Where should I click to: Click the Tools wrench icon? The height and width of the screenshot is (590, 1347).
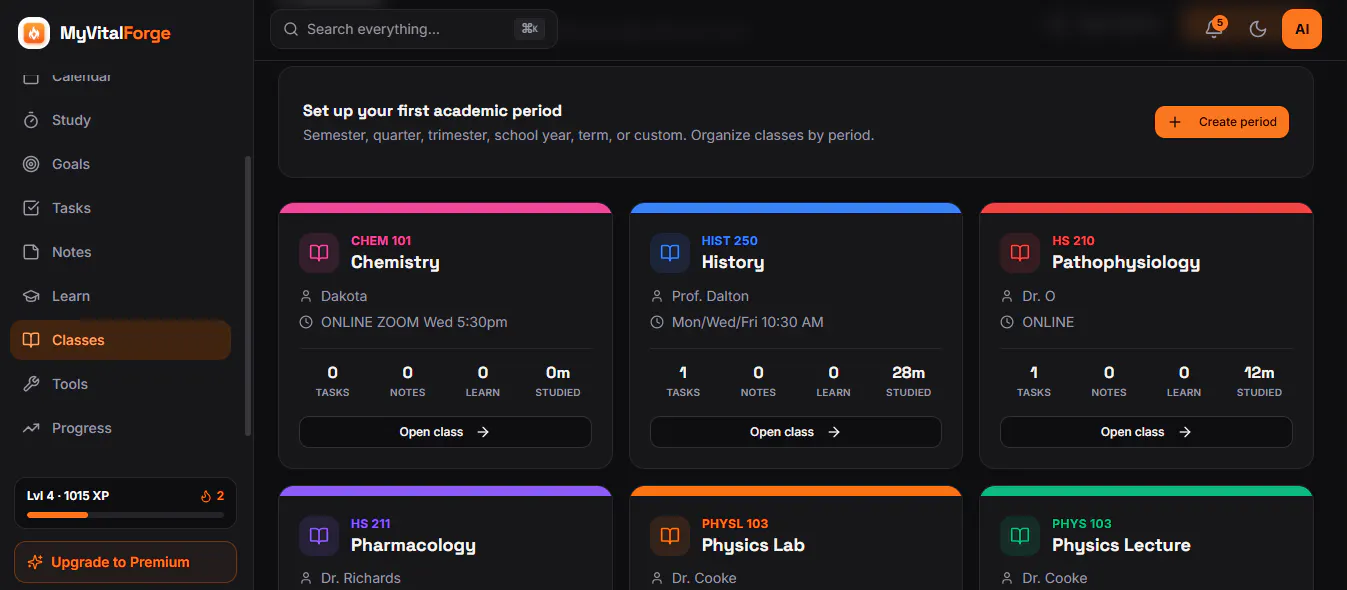point(32,384)
